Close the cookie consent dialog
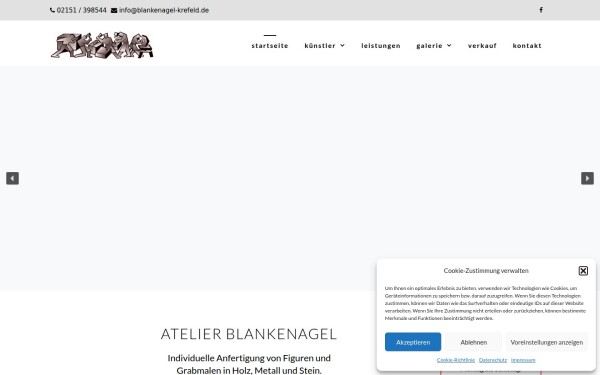This screenshot has height=375, width=600. [583, 271]
